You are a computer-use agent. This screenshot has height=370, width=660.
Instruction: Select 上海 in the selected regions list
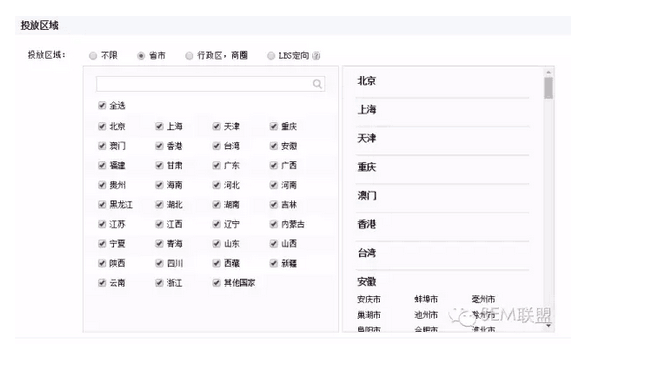pos(367,110)
